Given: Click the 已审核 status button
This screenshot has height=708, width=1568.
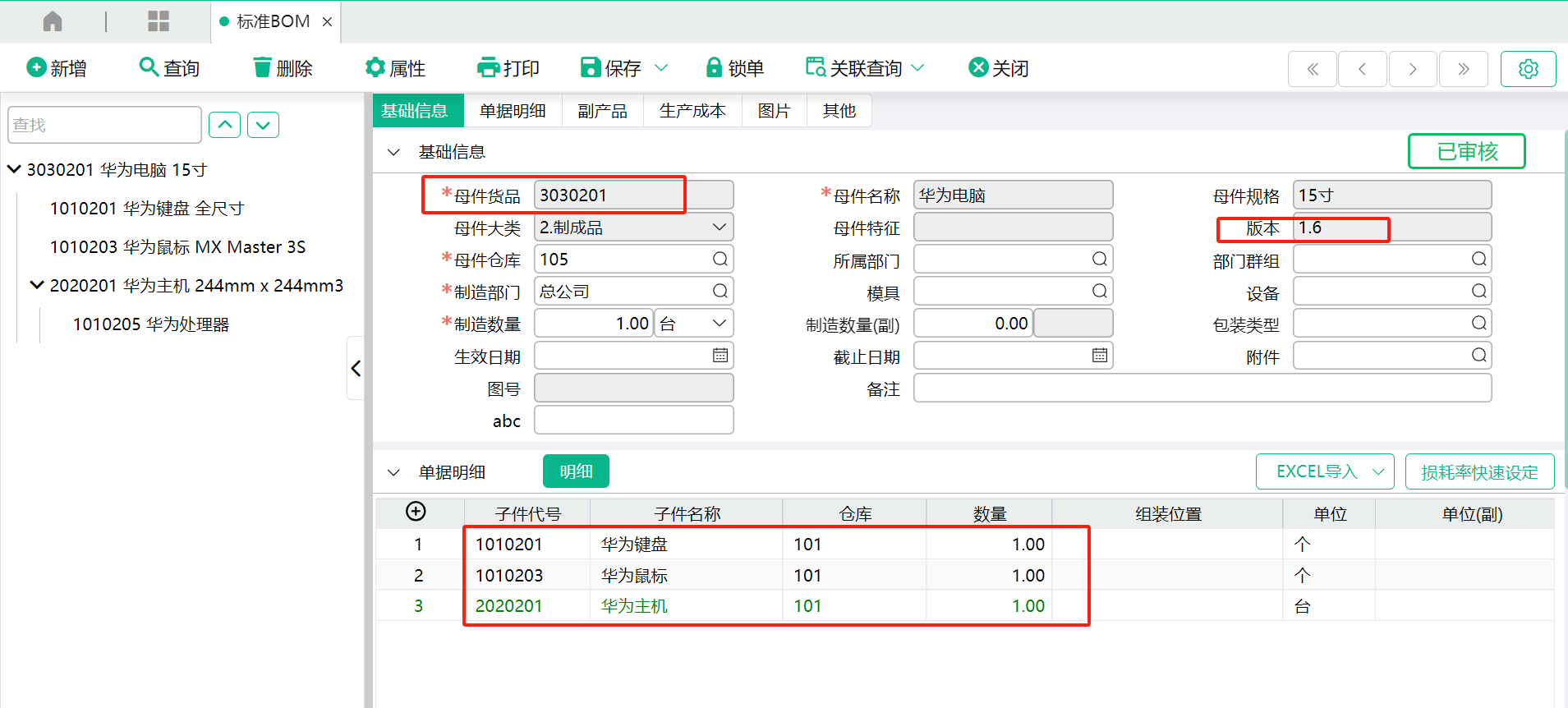Looking at the screenshot, I should (x=1467, y=151).
